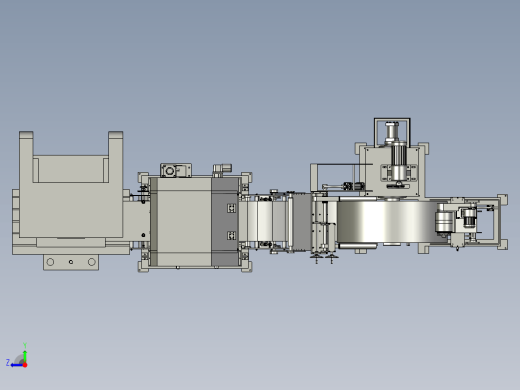Select the dark gray enclosure side panel
520x390 pixels.
pos(225,222)
